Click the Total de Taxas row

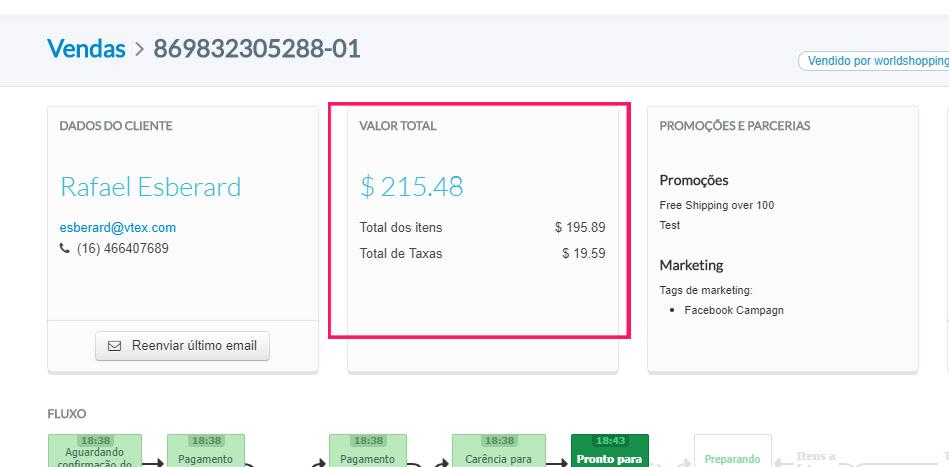click(482, 253)
